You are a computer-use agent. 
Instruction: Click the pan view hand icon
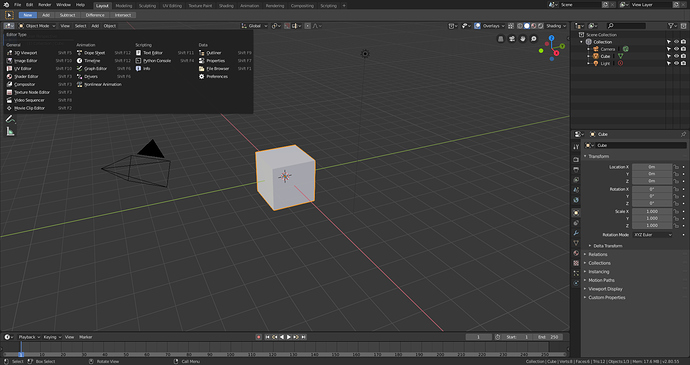point(523,39)
